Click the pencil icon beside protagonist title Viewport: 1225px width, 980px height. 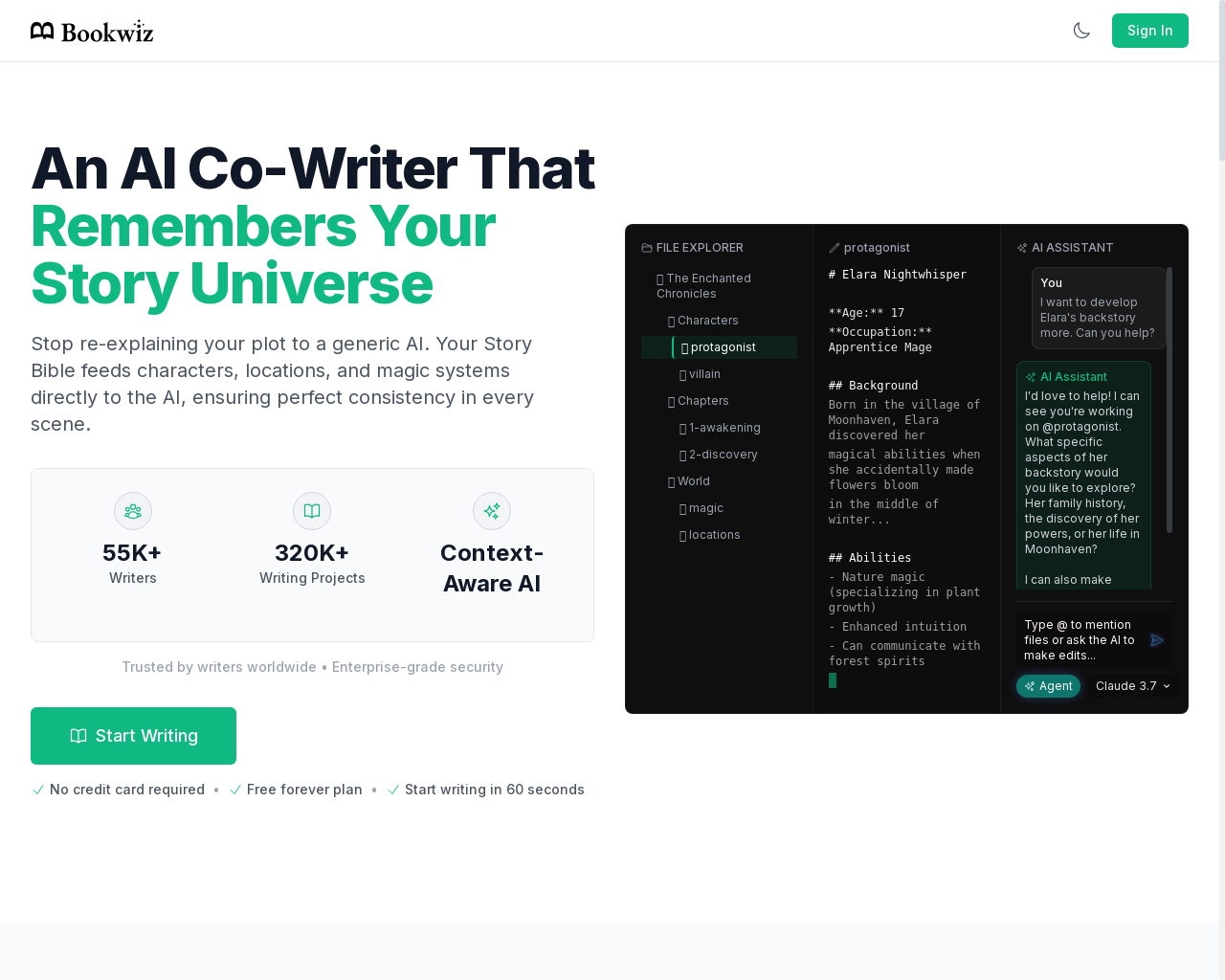pos(835,248)
